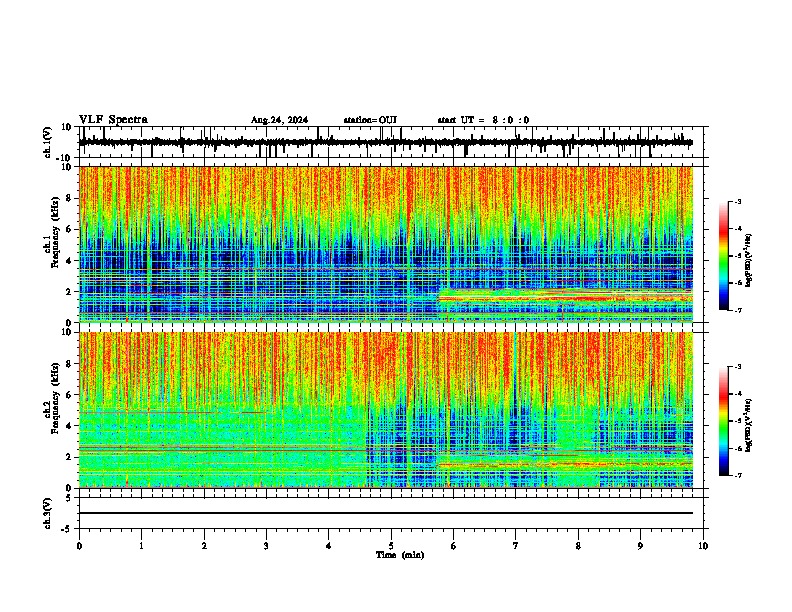Click the 'VLF Spectra' title text

click(113, 120)
